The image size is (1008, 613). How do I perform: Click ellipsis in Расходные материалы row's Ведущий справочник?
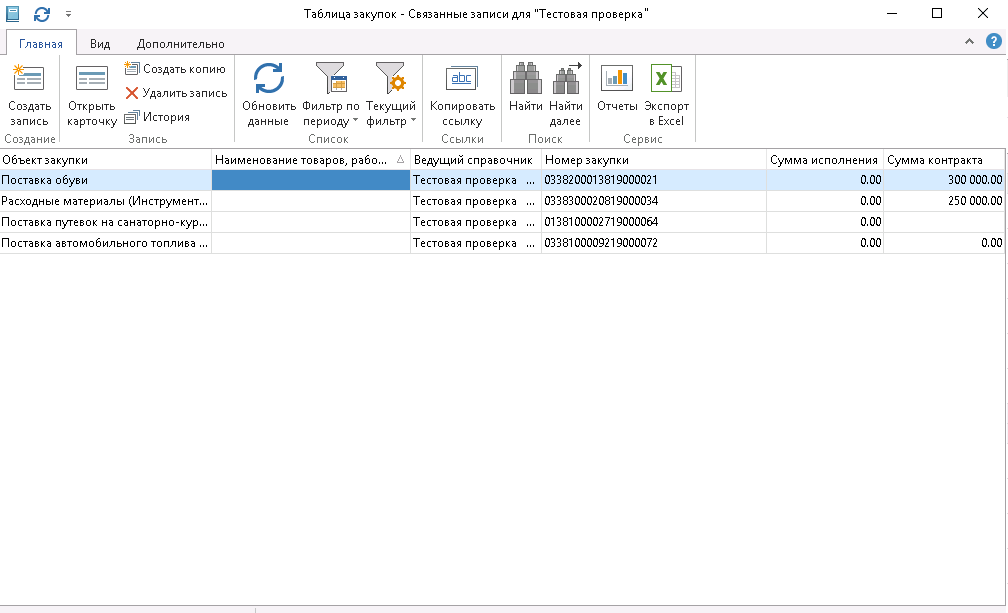[530, 201]
